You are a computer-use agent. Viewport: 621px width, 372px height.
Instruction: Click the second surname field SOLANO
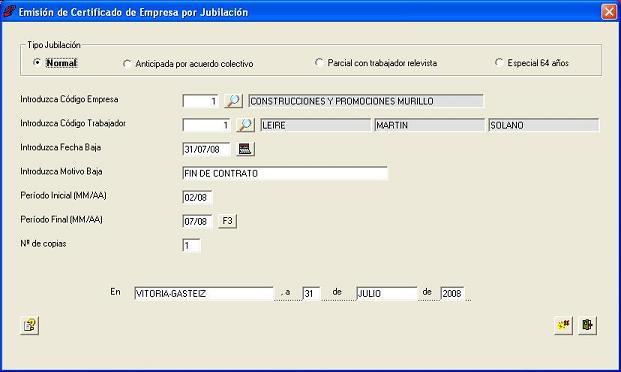pos(544,126)
